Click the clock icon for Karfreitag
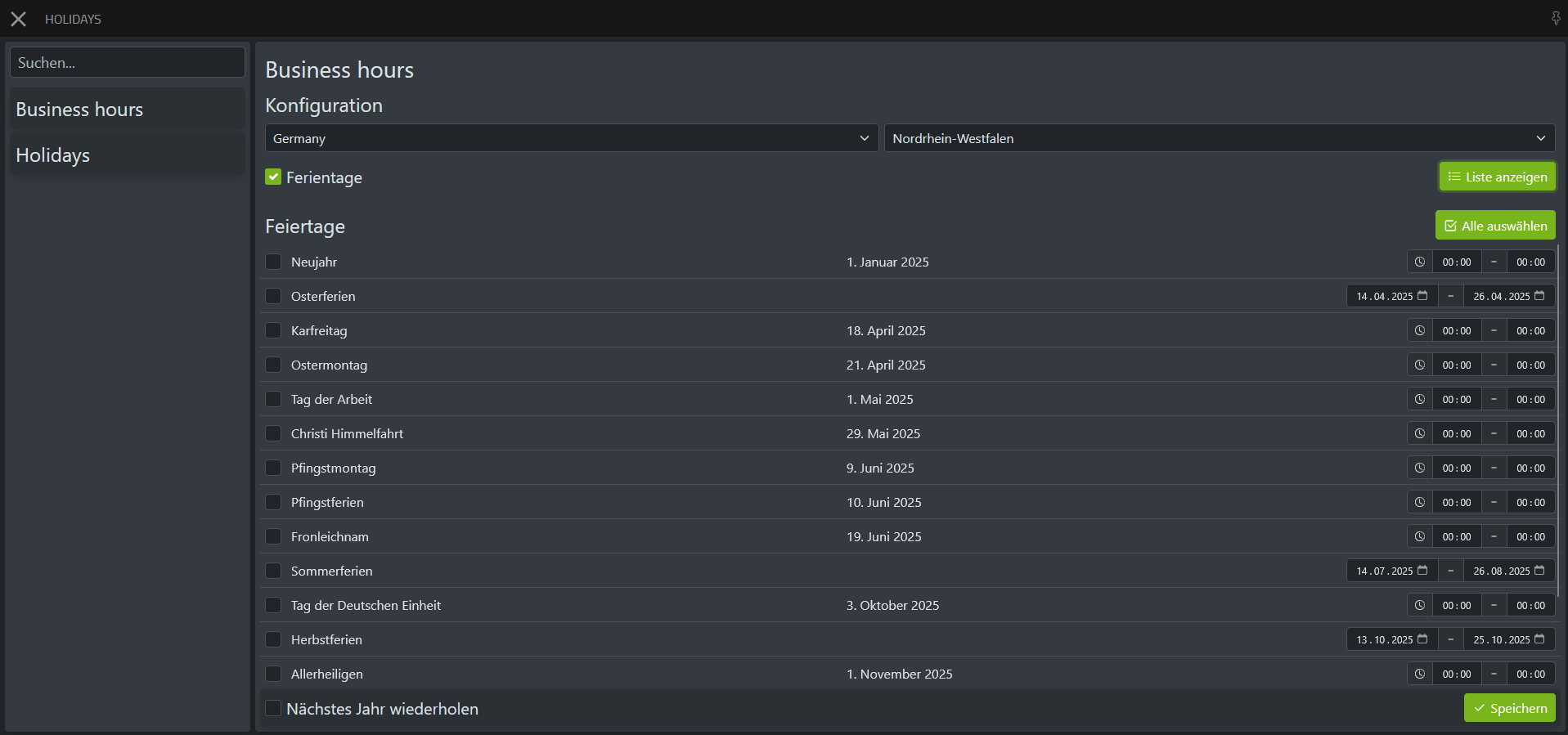Screen dimensions: 1568x735 click(x=1419, y=331)
